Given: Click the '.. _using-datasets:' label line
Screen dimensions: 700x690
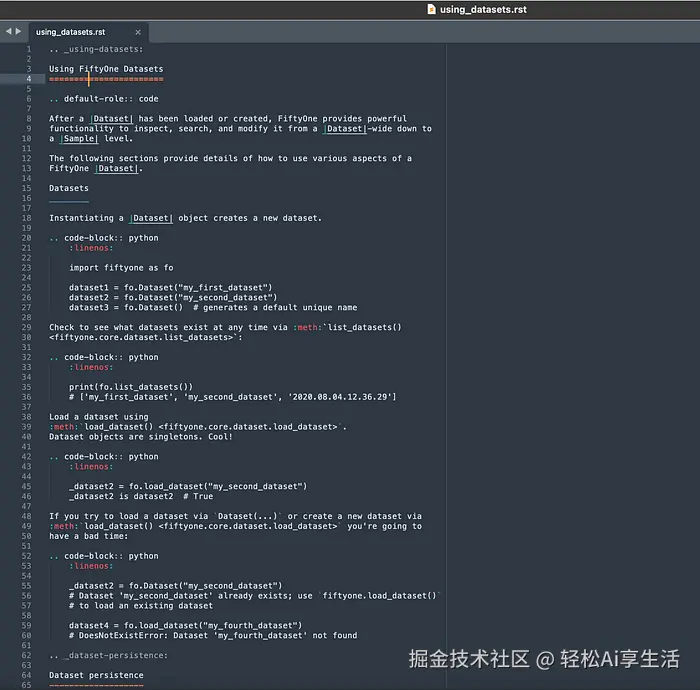Looking at the screenshot, I should tap(96, 49).
